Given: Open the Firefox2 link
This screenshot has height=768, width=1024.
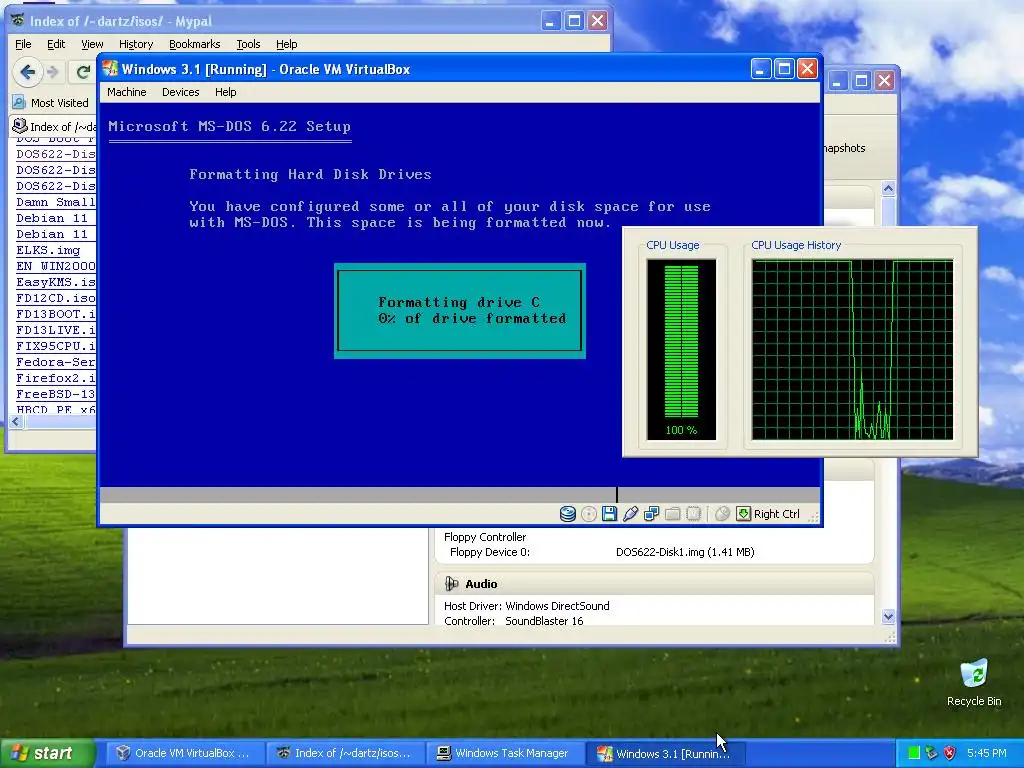Looking at the screenshot, I should coord(56,378).
